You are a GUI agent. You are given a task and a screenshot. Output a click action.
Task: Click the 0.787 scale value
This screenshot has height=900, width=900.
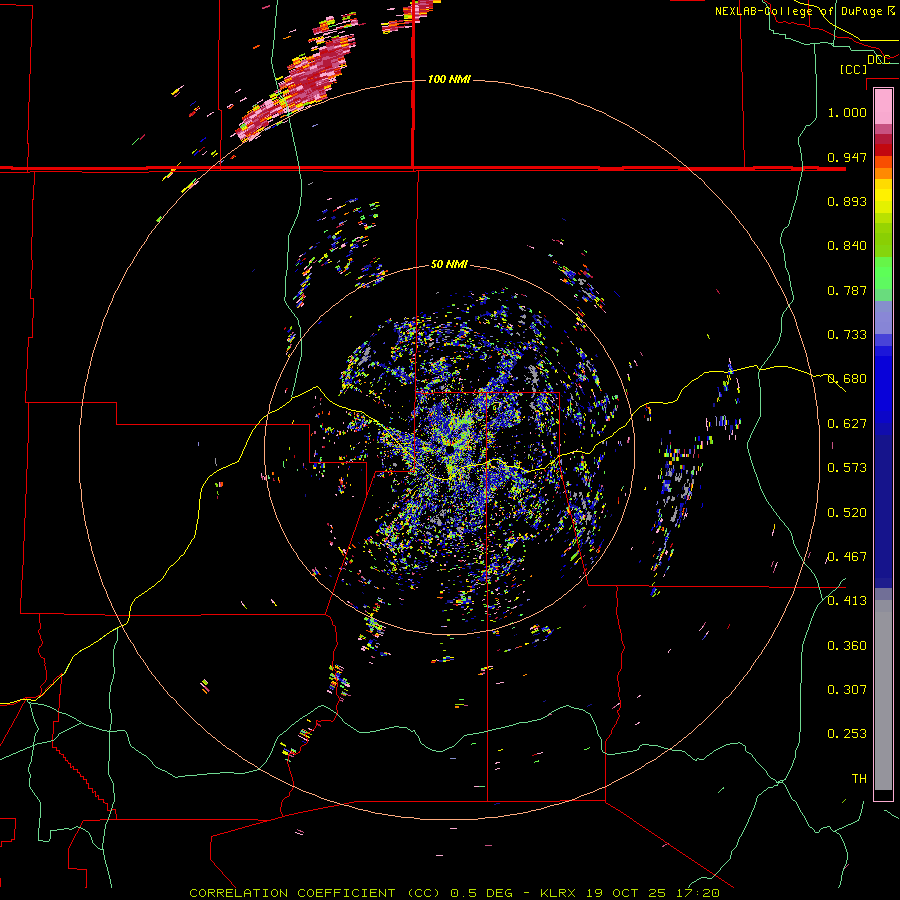(847, 290)
